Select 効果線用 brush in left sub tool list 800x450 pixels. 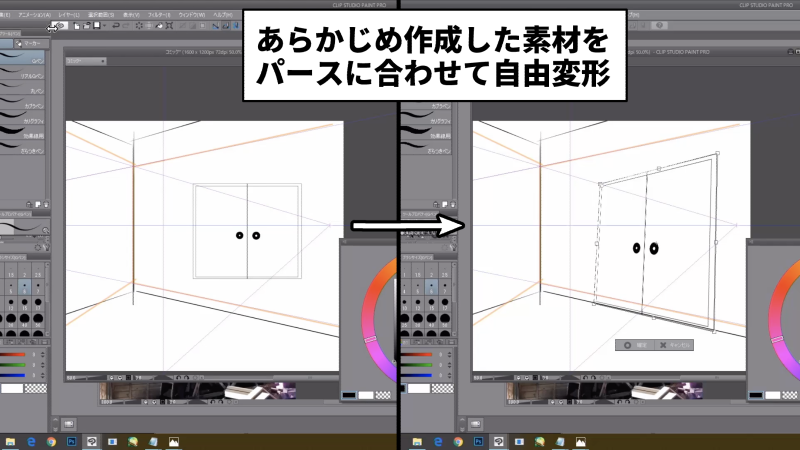pos(22,132)
